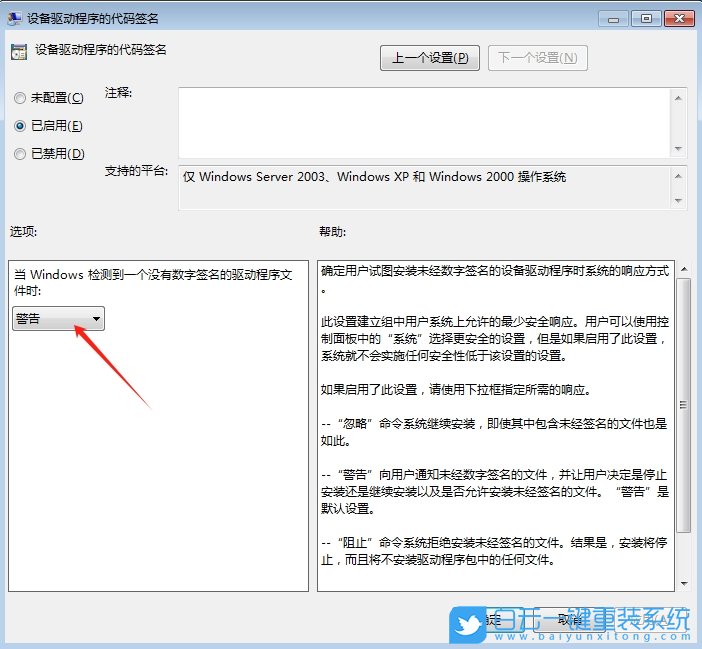This screenshot has height=649, width=702.
Task: Click the help paragraph starting with “阻止”
Action: coord(494,551)
